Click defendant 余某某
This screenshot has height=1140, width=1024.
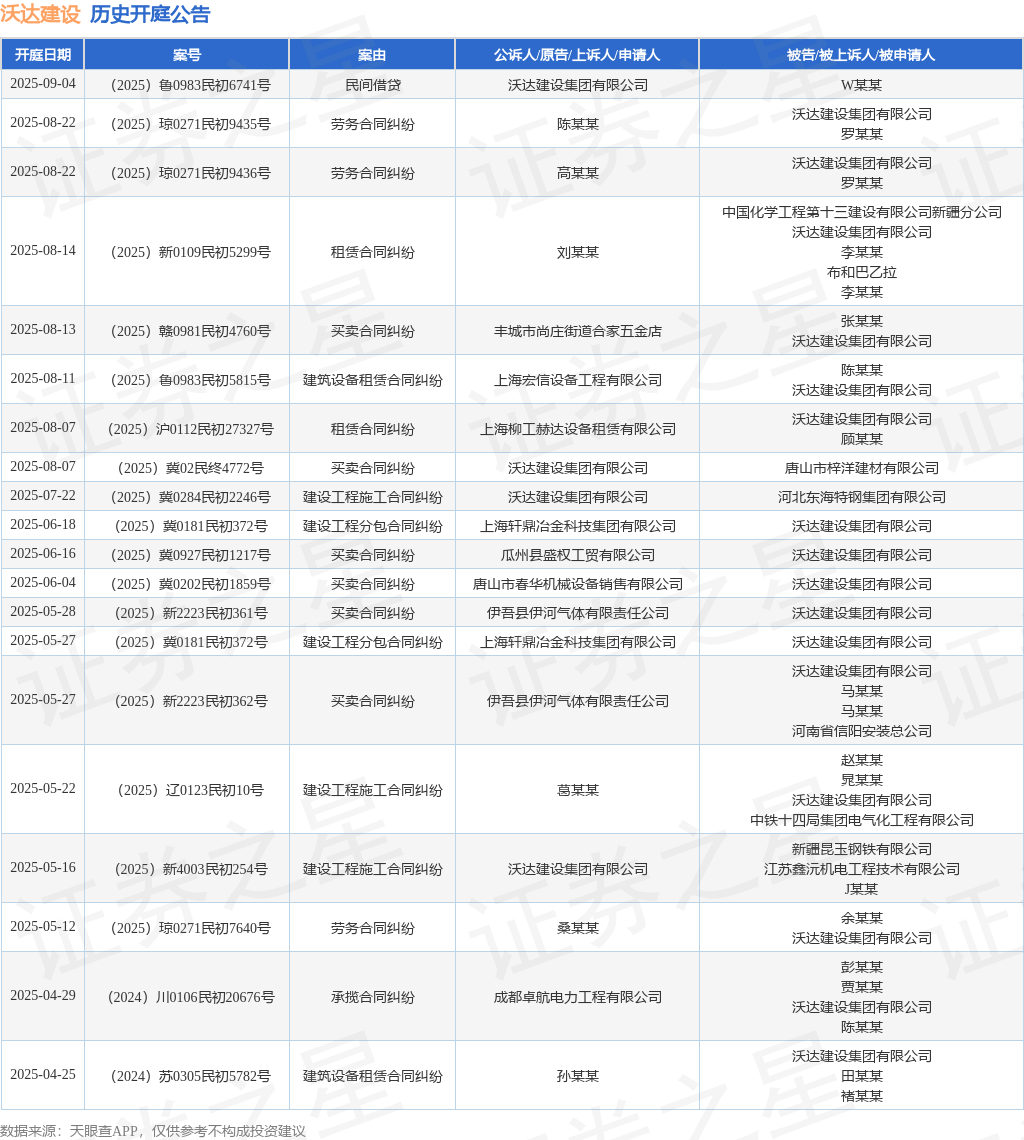click(x=861, y=918)
